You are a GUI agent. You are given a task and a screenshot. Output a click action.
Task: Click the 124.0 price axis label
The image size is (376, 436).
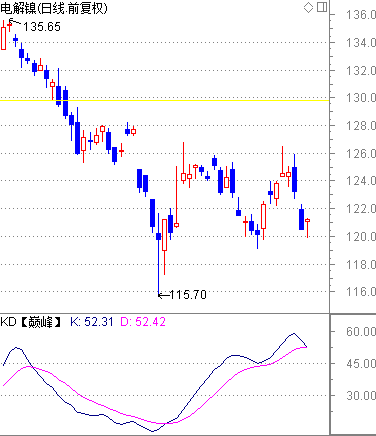point(361,181)
